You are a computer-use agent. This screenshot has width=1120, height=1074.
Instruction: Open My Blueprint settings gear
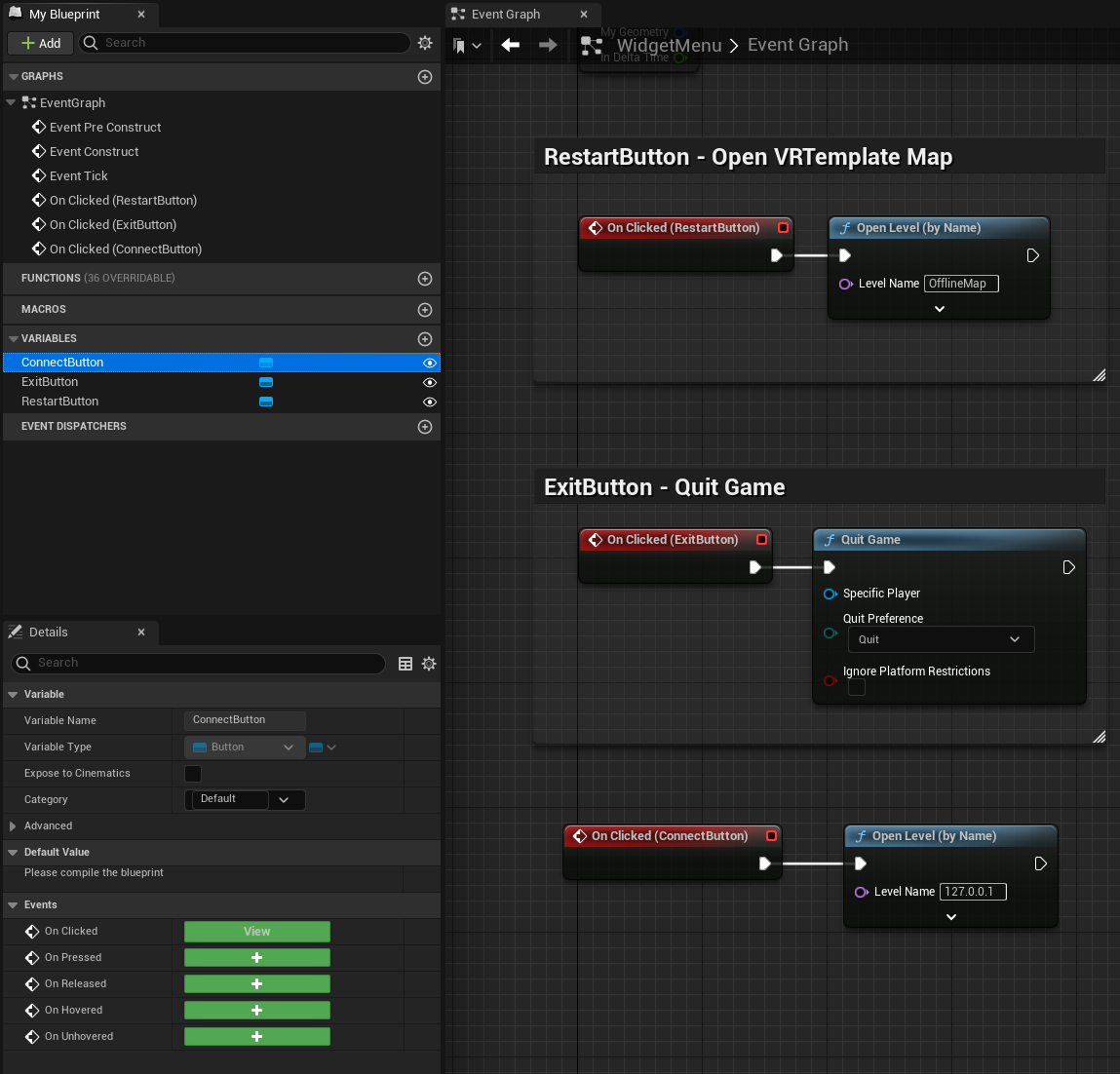[425, 43]
